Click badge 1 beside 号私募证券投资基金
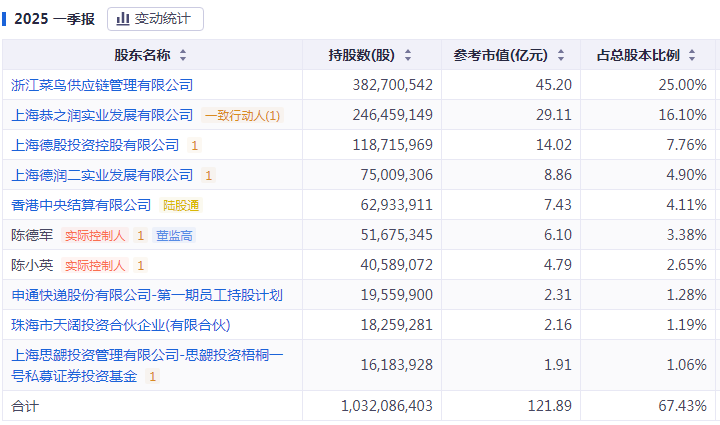 152,377
